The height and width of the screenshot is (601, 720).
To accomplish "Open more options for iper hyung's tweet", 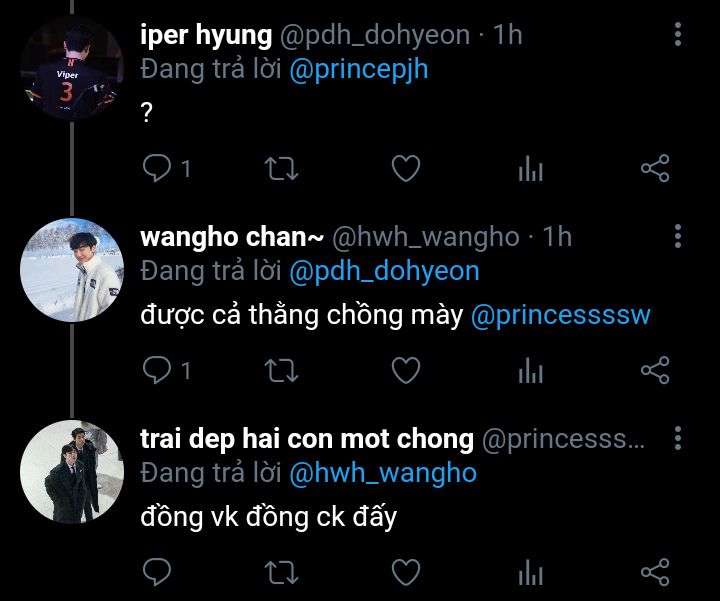I will click(678, 34).
